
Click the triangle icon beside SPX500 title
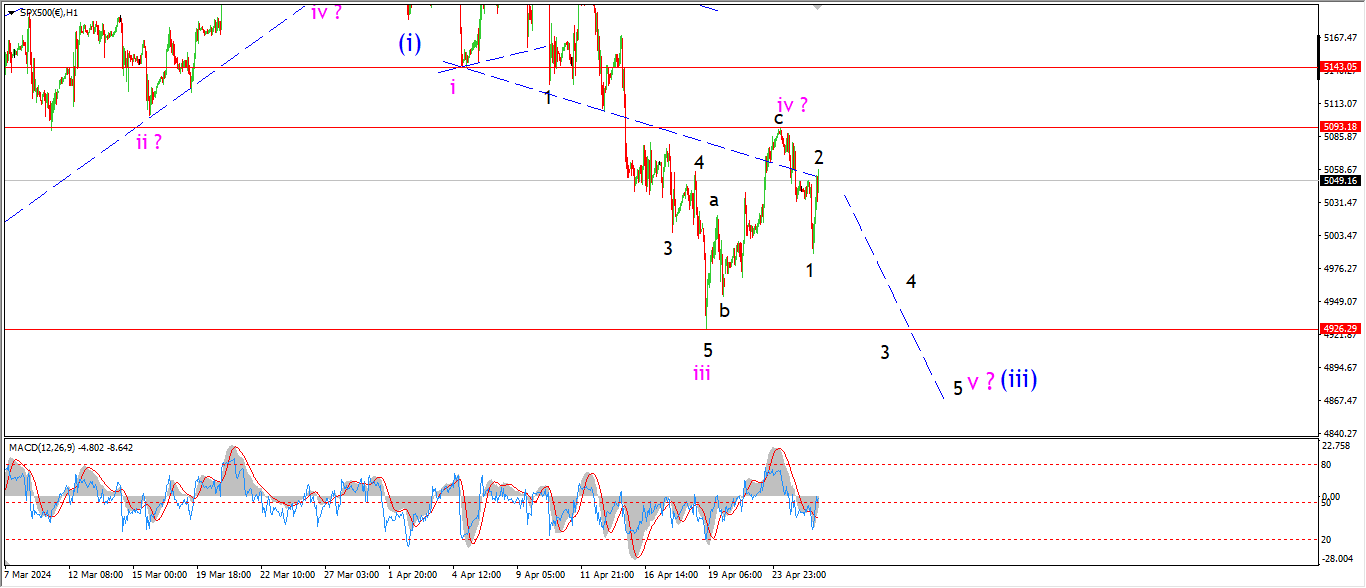click(11, 13)
